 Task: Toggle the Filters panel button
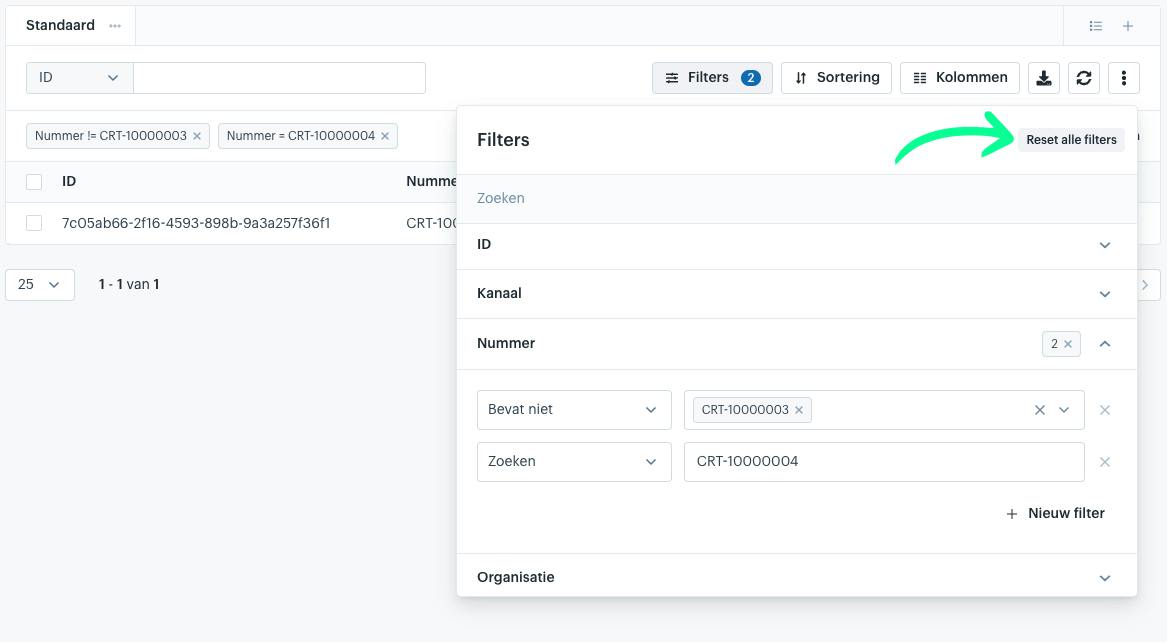712,78
